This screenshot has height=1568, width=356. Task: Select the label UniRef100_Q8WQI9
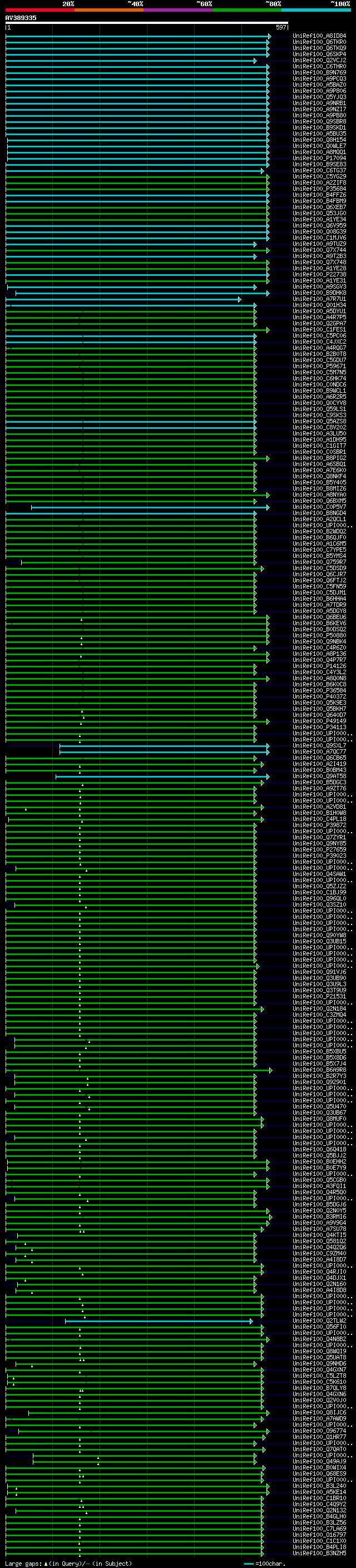[x=319, y=1351]
